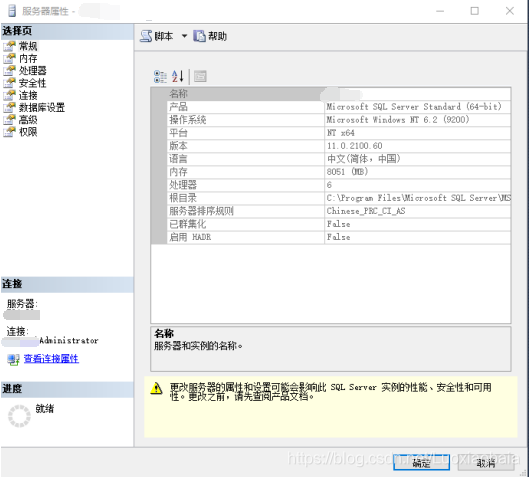The height and width of the screenshot is (477, 530).
Task: Select the 高级 page
Action: click(28, 119)
